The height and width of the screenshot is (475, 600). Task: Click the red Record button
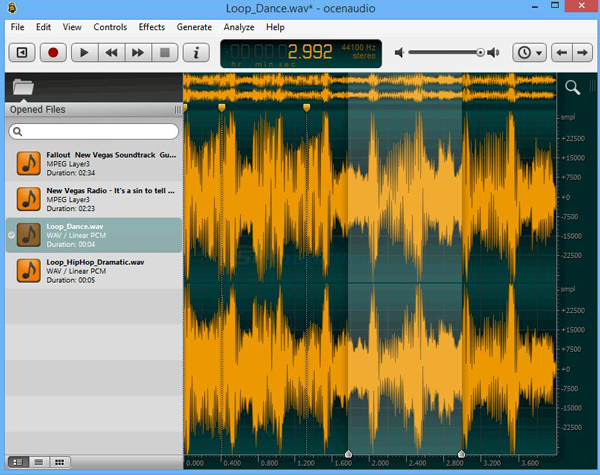click(x=53, y=52)
